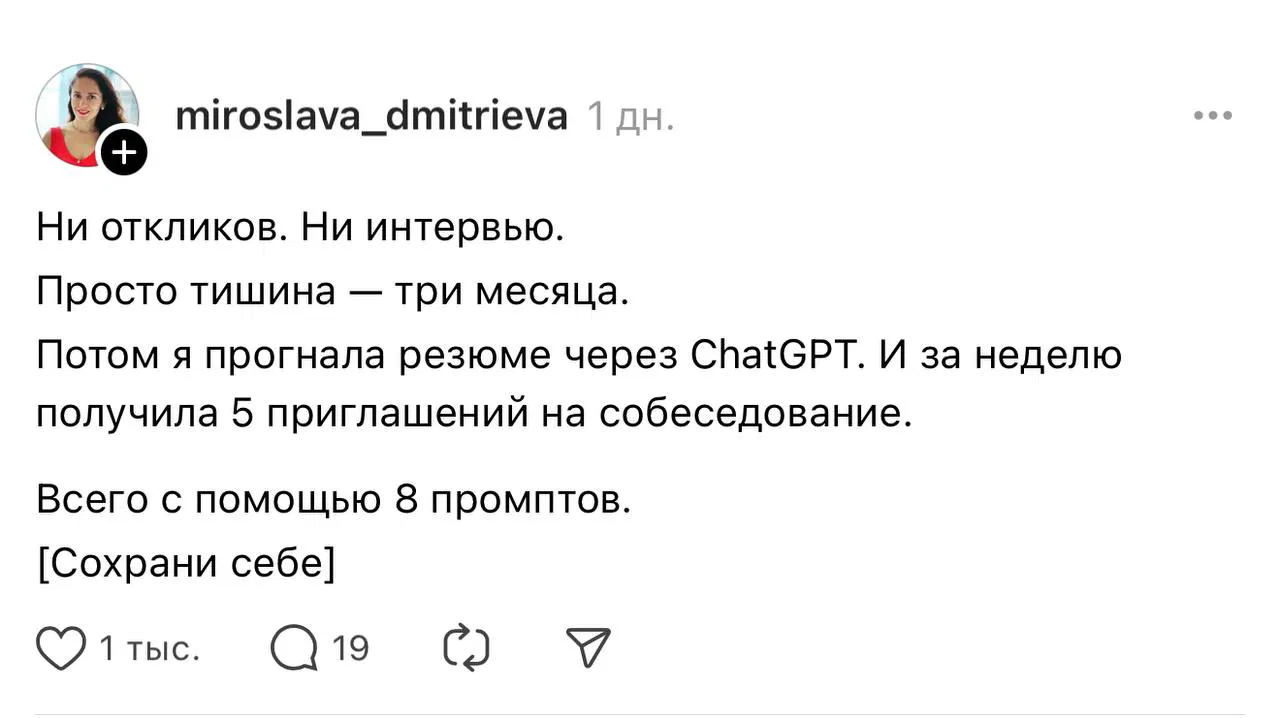1280x718 pixels.
Task: Open post options via the three-dot icon
Action: point(1212,115)
